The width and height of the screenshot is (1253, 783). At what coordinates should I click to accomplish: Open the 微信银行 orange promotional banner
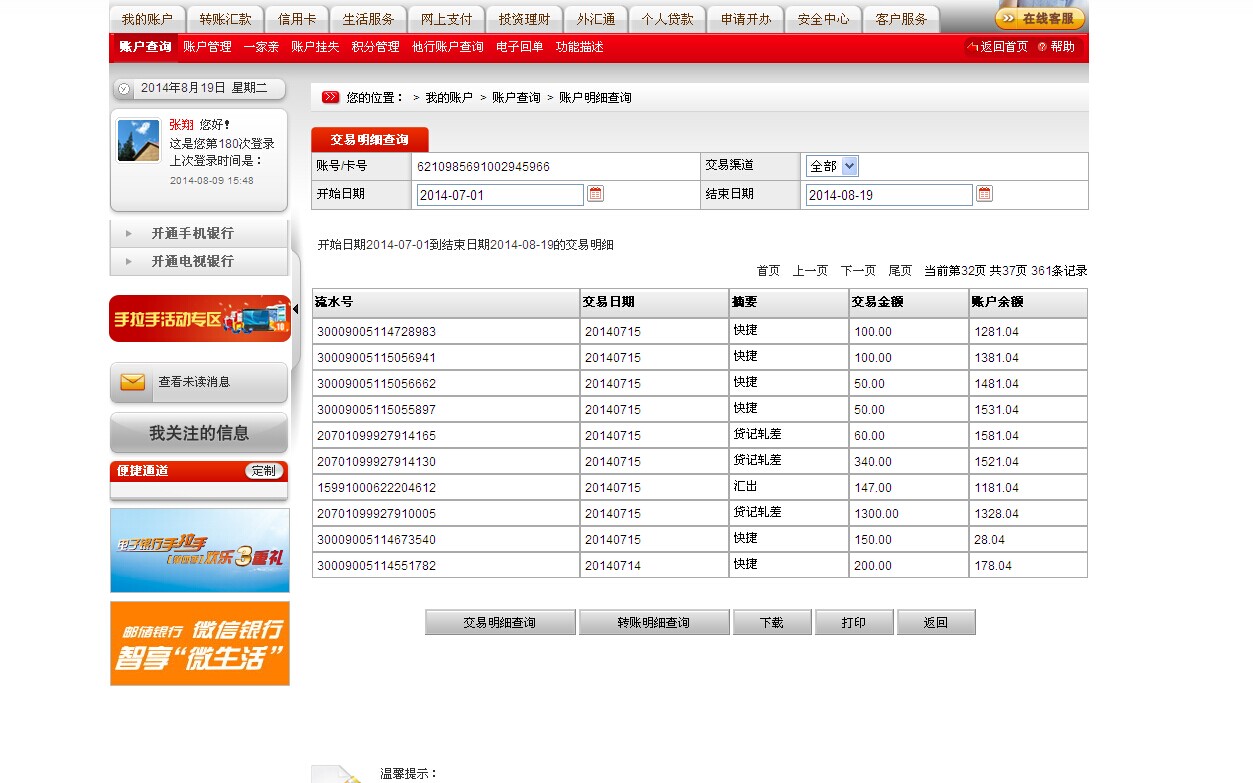[x=200, y=643]
